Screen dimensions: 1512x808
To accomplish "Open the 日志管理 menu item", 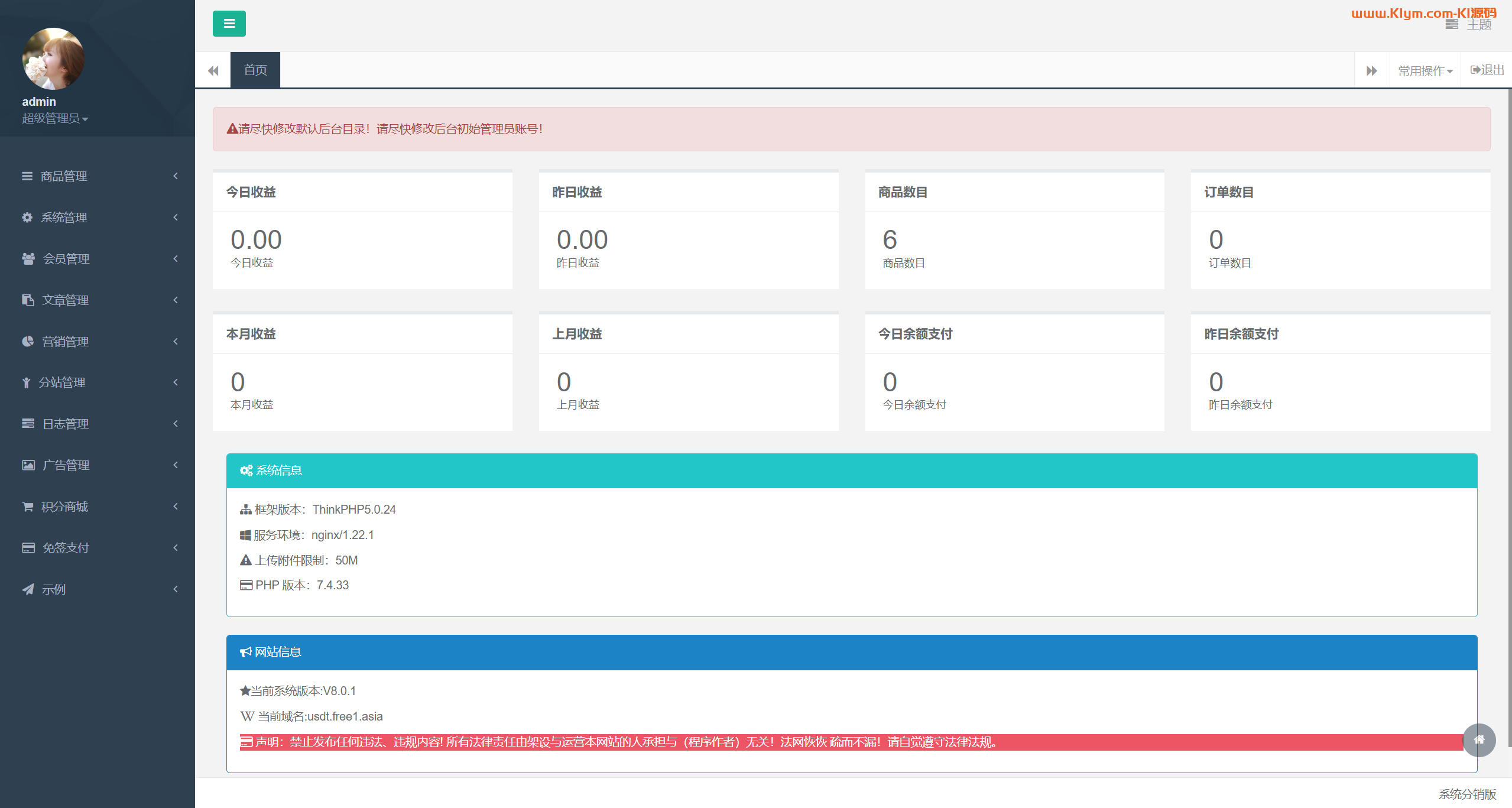I will pyautogui.click(x=65, y=424).
